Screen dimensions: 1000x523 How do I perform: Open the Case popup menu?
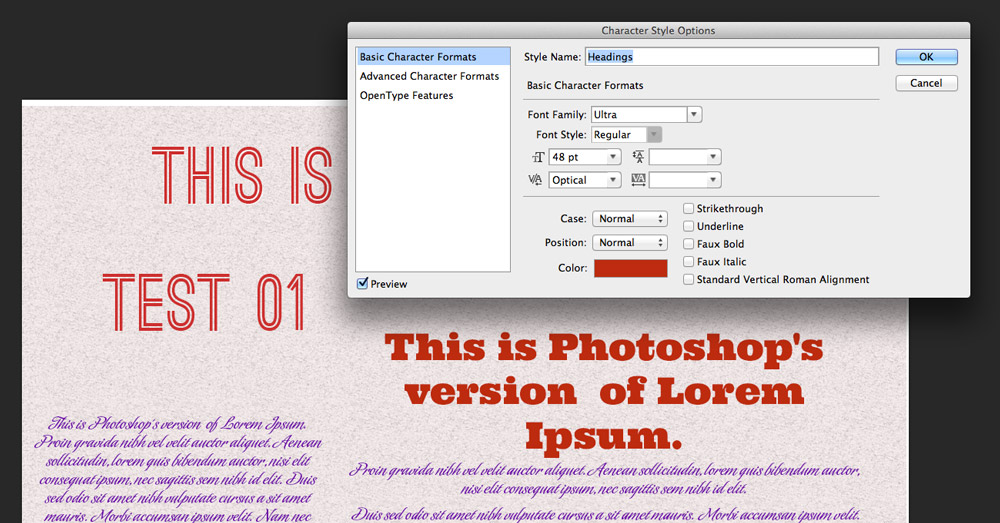pyautogui.click(x=629, y=219)
